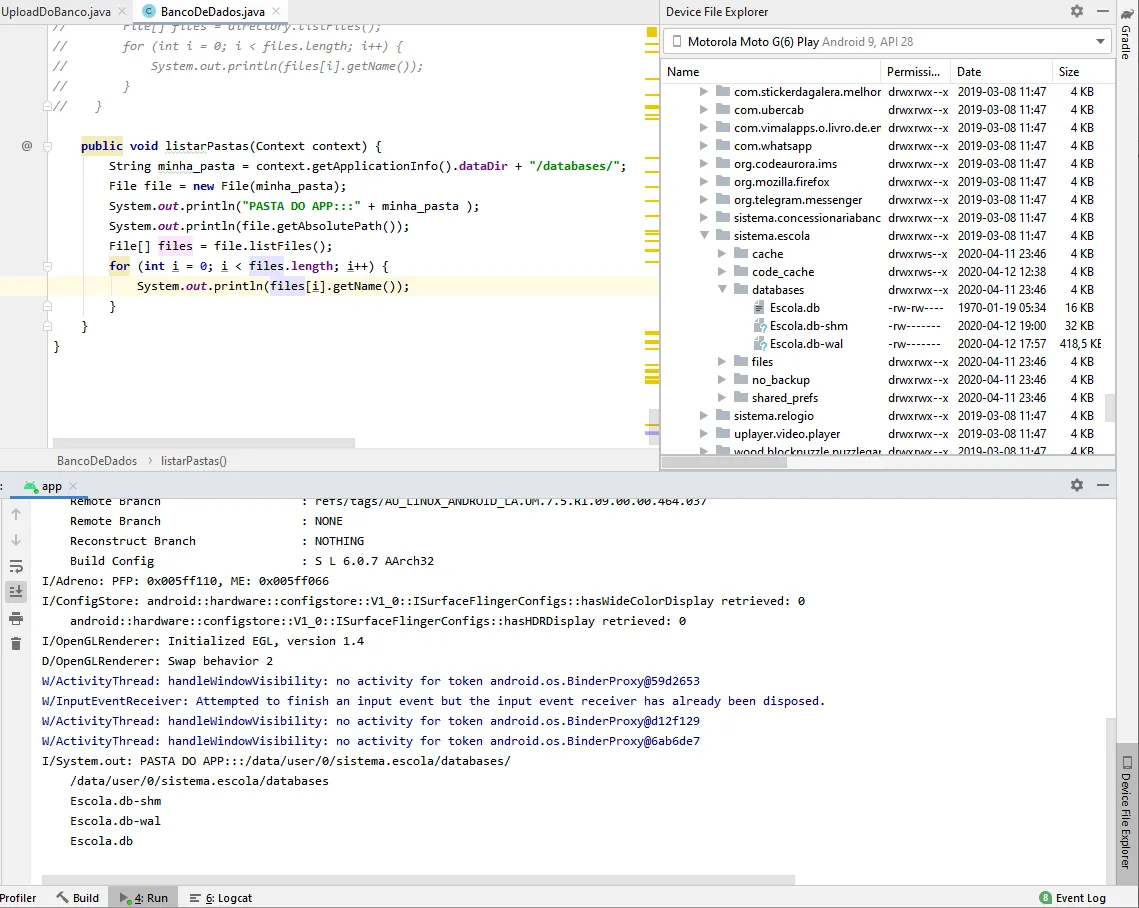Click the scroll up arrow in Run console
The height and width of the screenshot is (908, 1139).
pos(16,514)
